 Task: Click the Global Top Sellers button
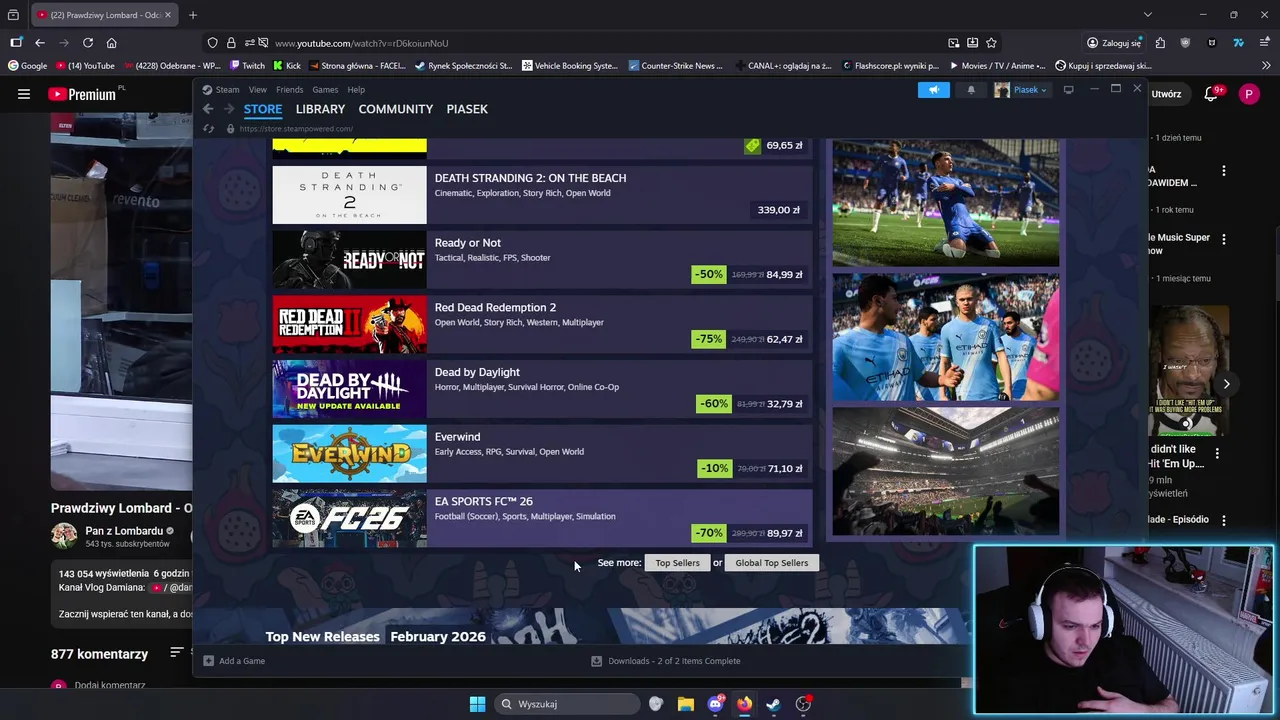pos(772,563)
